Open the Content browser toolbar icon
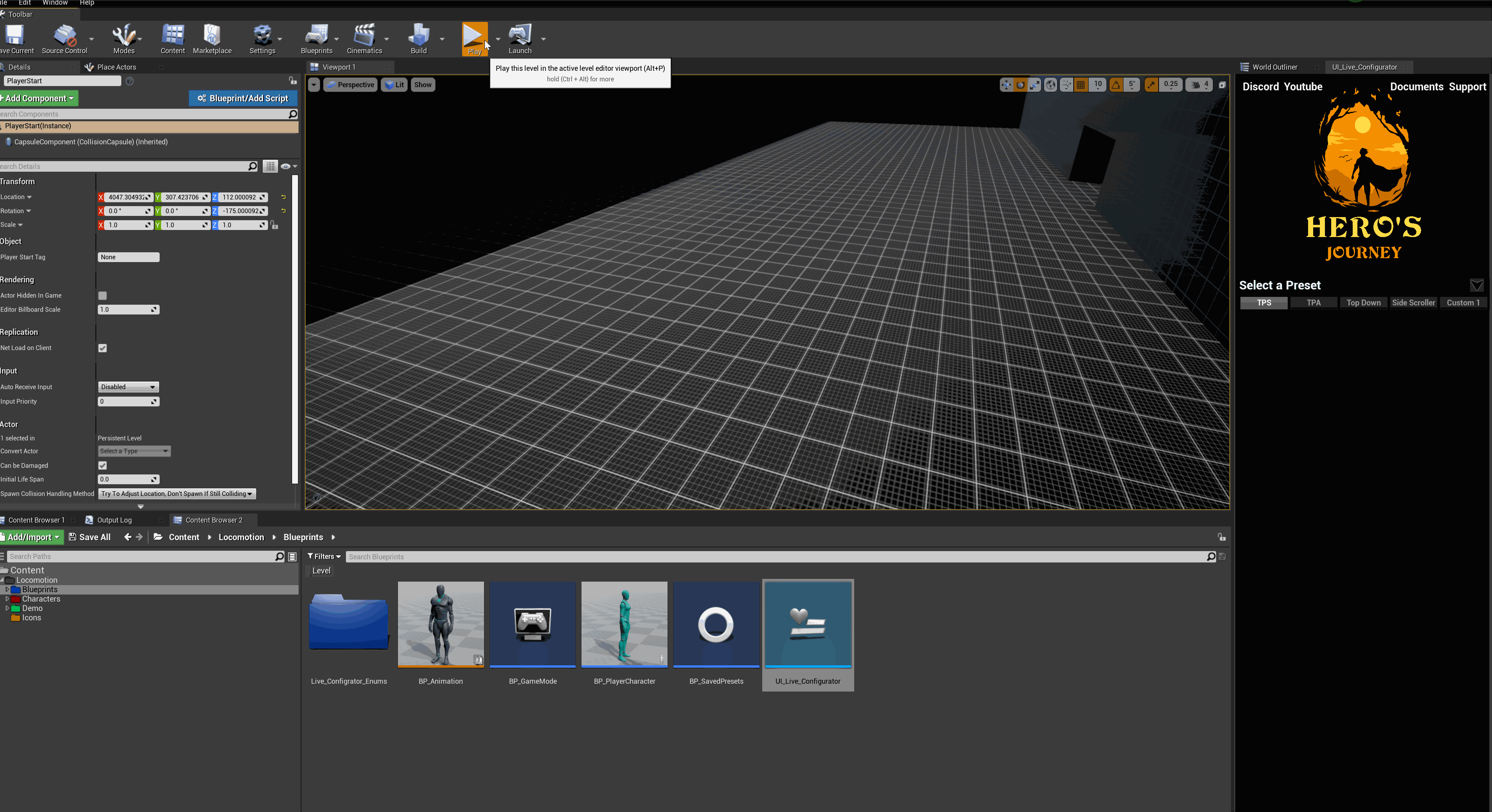 point(173,39)
